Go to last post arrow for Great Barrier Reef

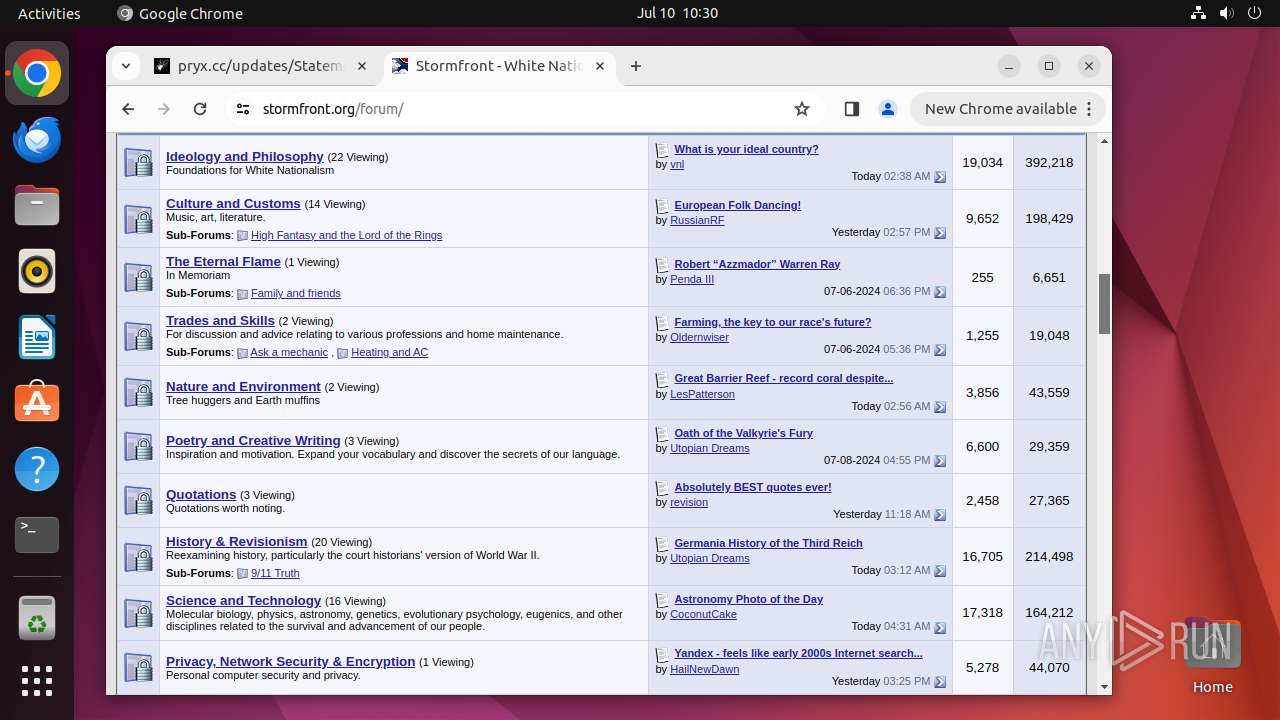pyautogui.click(x=940, y=407)
